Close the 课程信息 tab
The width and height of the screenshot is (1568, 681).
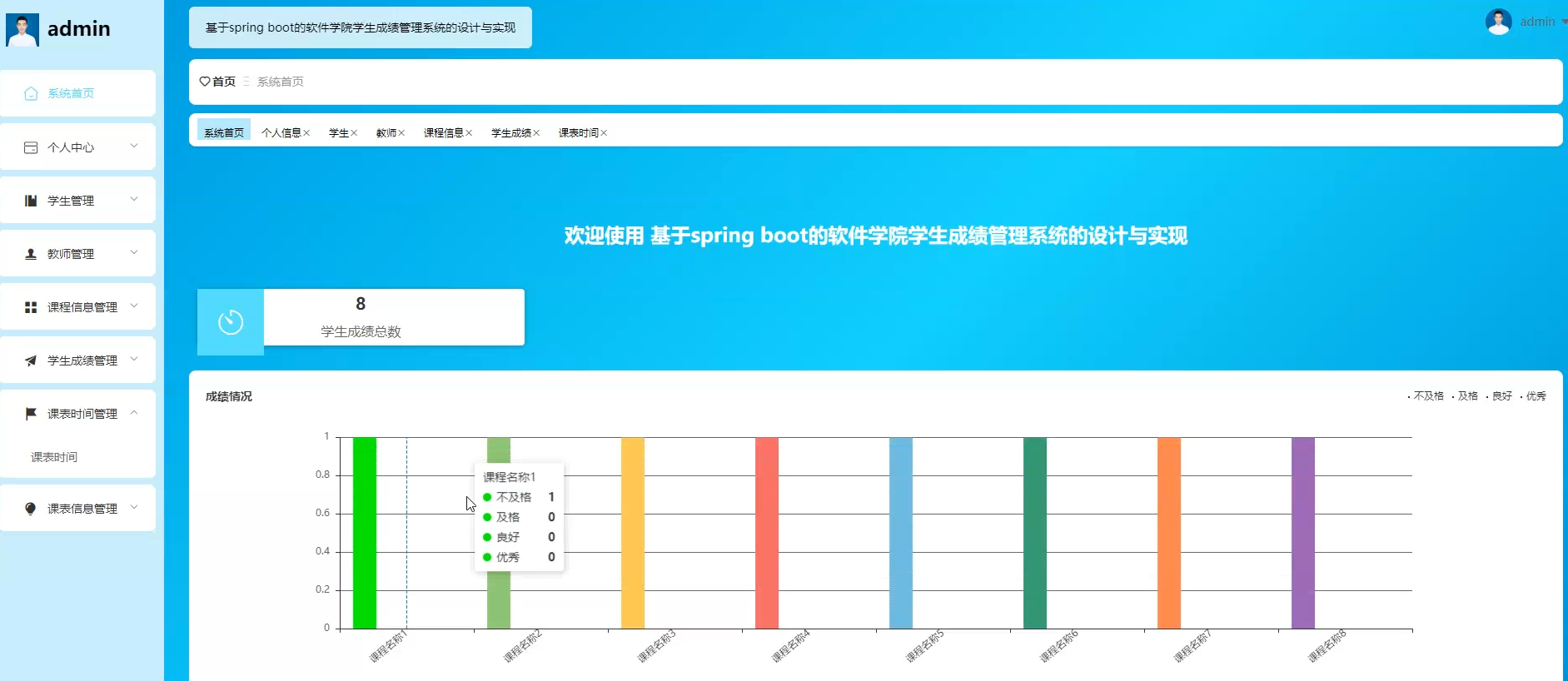tap(469, 133)
